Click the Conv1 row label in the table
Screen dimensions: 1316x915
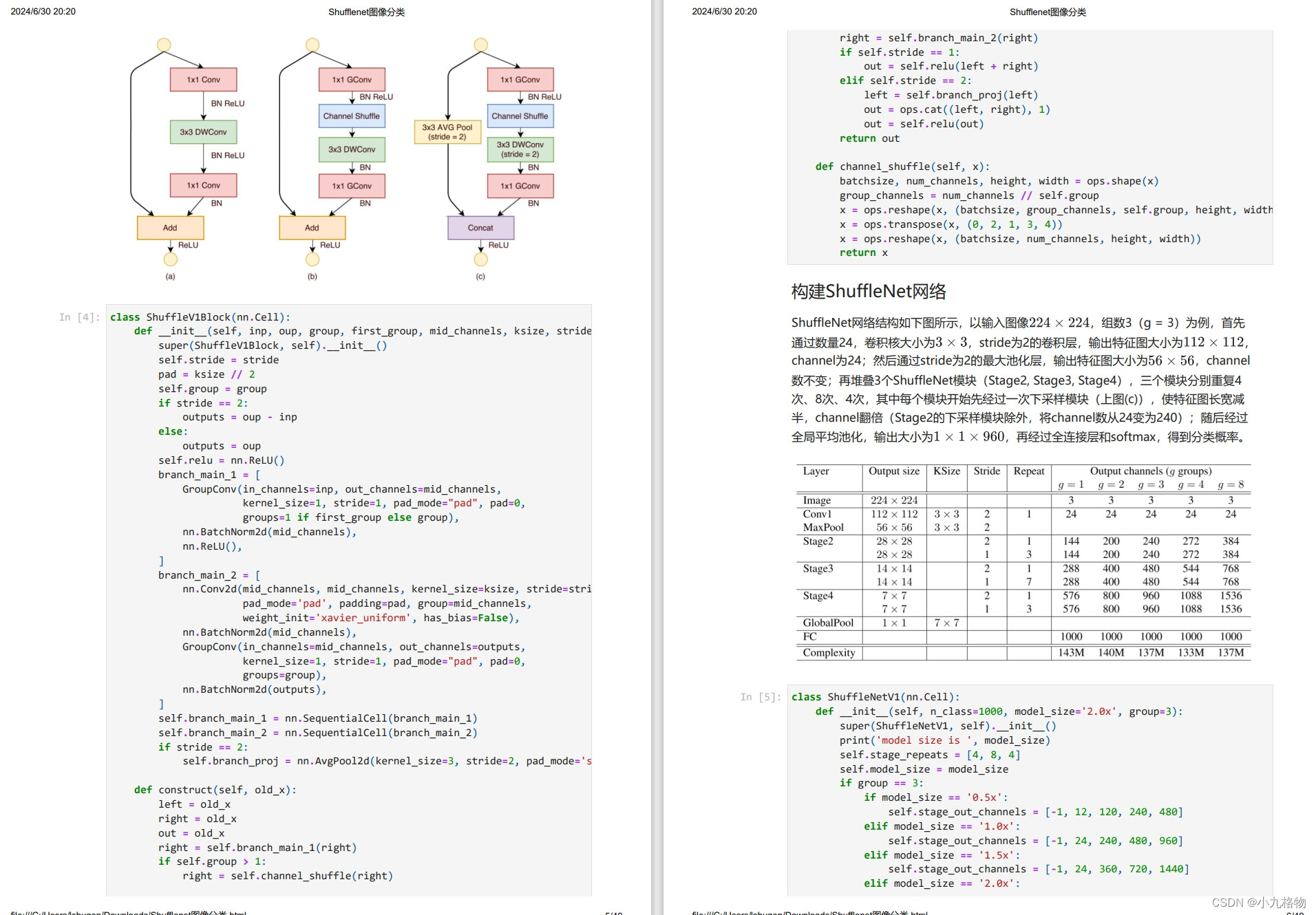[x=818, y=514]
